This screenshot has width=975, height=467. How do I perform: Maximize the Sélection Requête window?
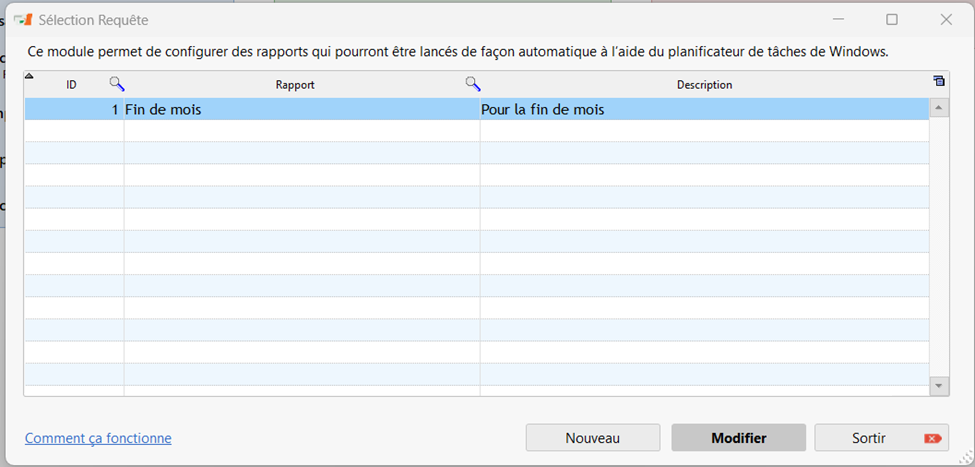[892, 20]
